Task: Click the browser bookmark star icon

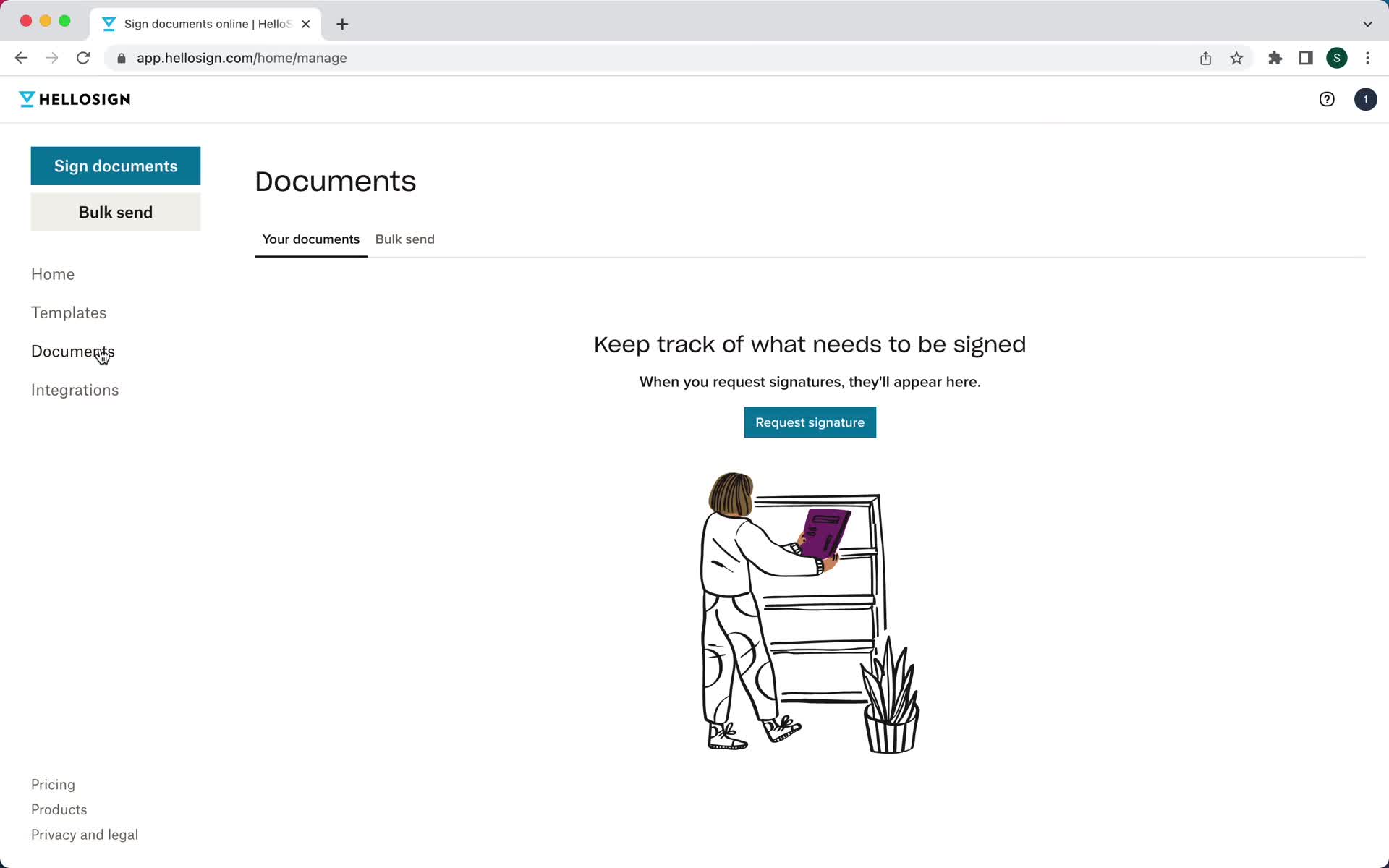Action: (x=1237, y=57)
